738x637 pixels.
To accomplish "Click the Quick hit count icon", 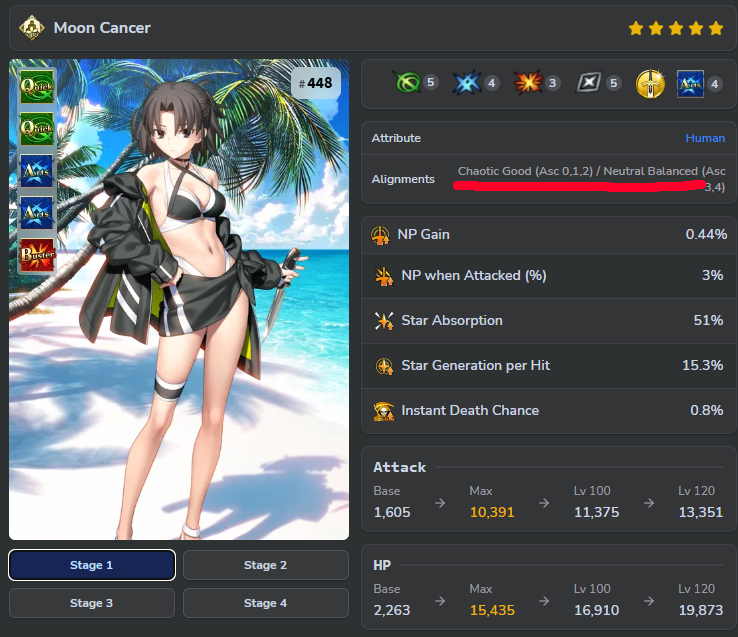I will coord(407,83).
